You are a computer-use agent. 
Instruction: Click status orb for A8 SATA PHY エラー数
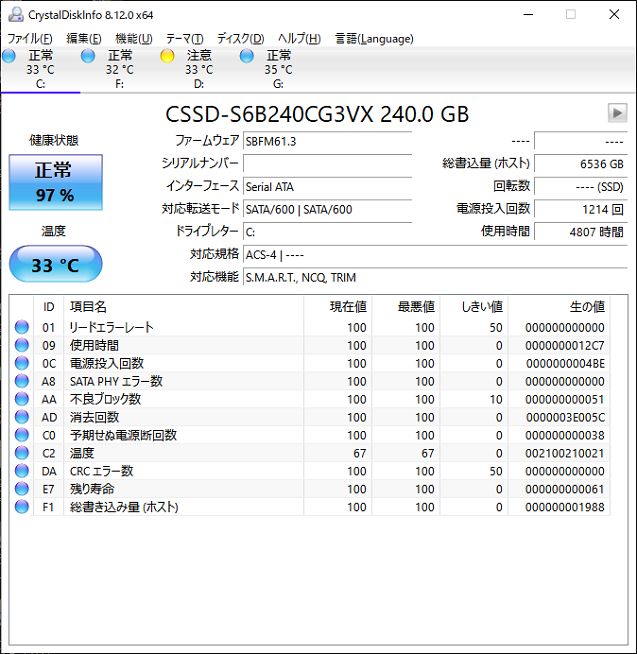pyautogui.click(x=22, y=381)
